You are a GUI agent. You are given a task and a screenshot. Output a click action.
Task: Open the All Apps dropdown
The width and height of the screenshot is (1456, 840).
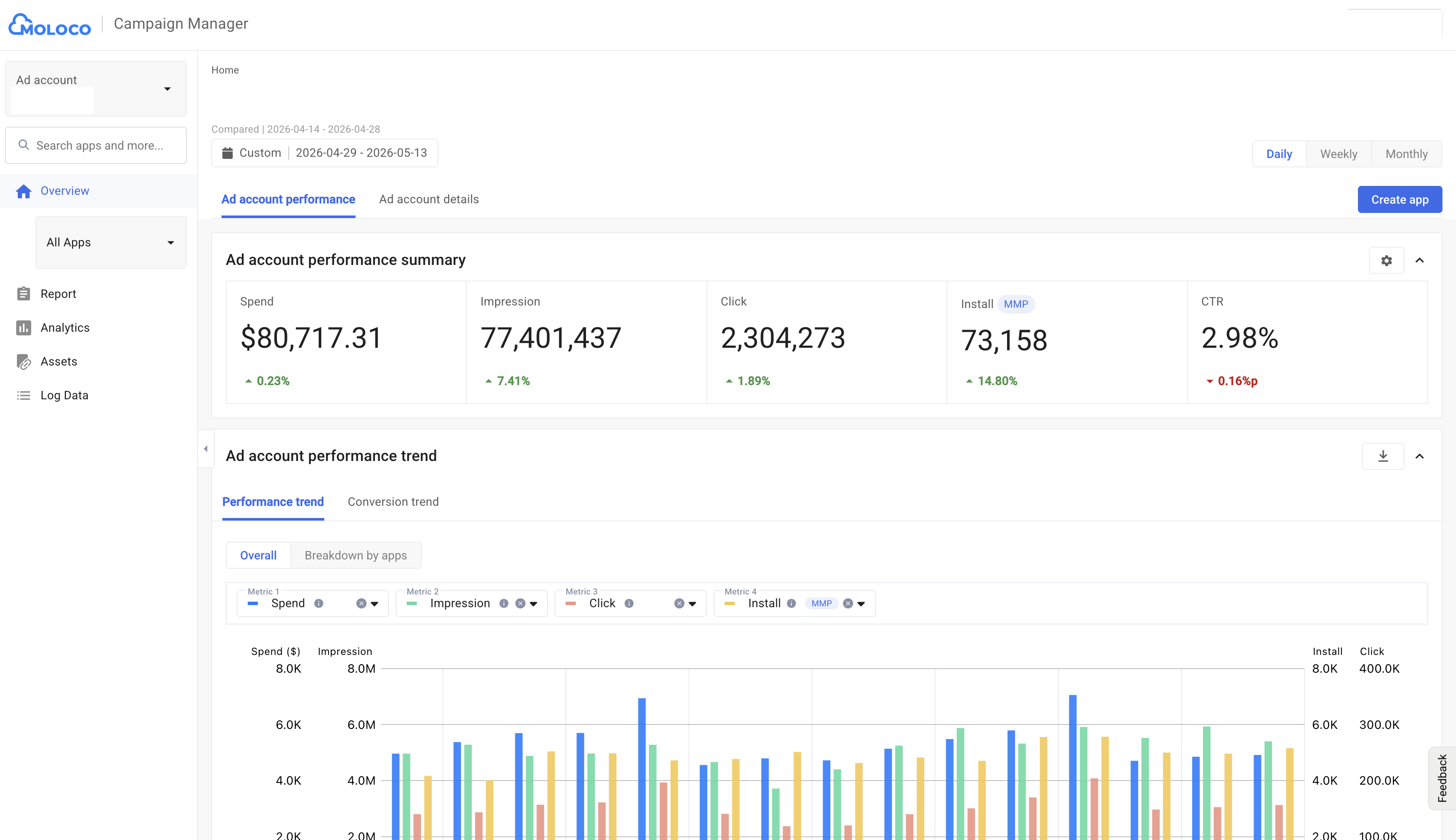111,242
